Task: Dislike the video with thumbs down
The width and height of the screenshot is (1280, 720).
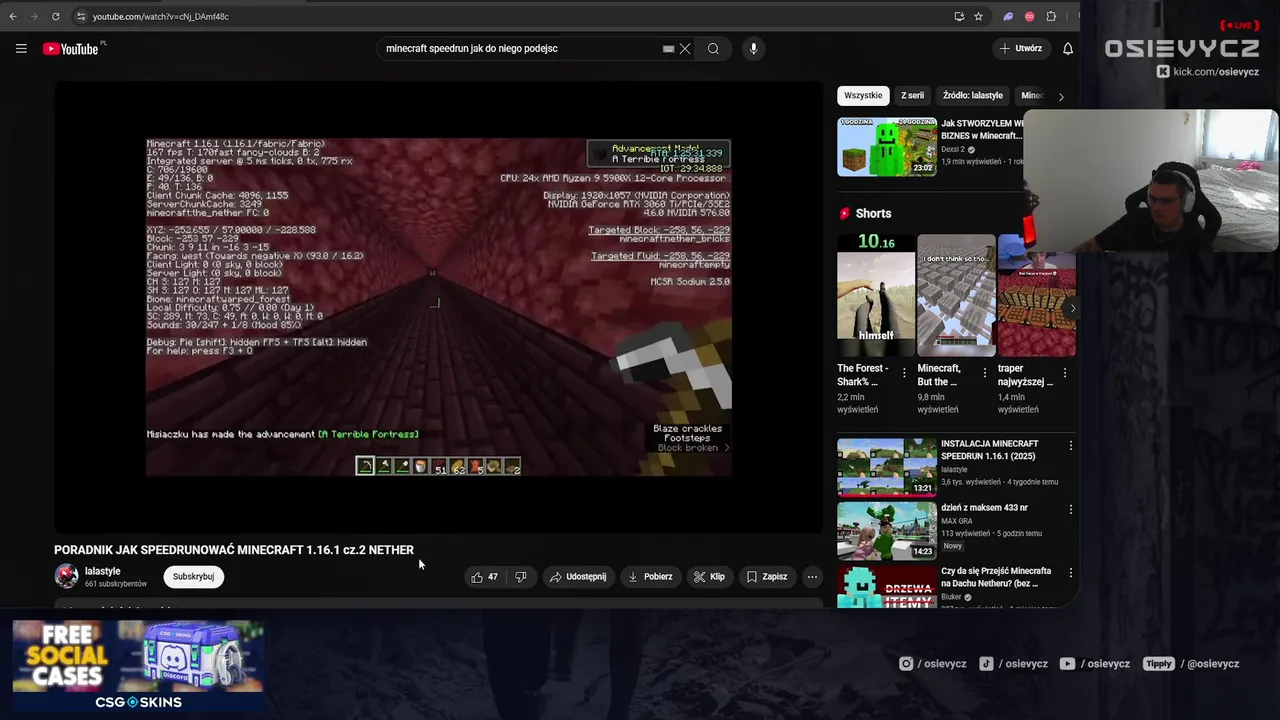Action: [x=520, y=576]
